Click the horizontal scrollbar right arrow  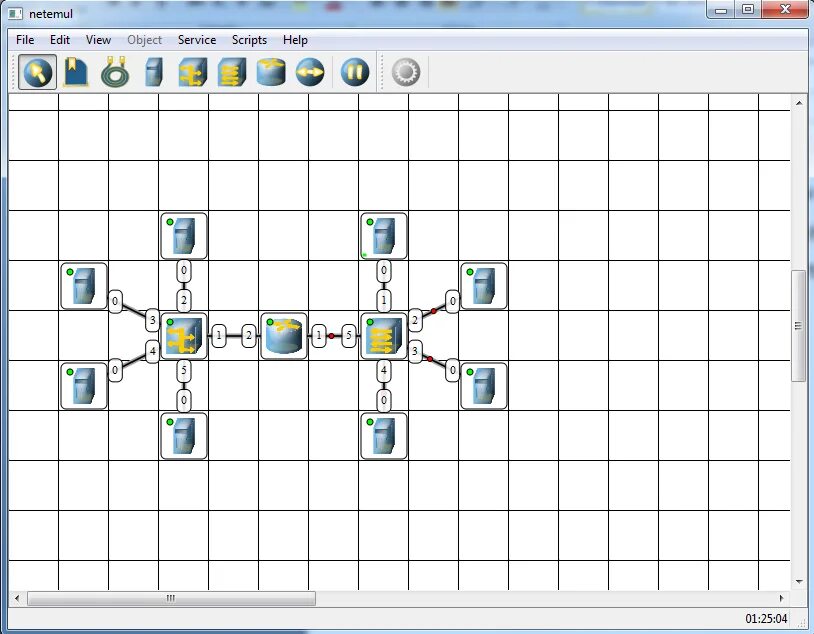[x=782, y=599]
